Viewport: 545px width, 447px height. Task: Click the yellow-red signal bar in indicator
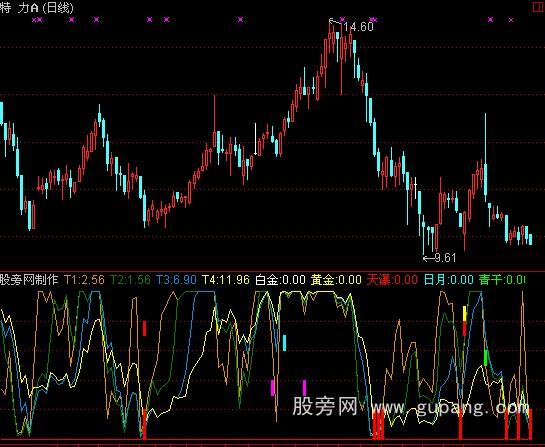click(465, 321)
